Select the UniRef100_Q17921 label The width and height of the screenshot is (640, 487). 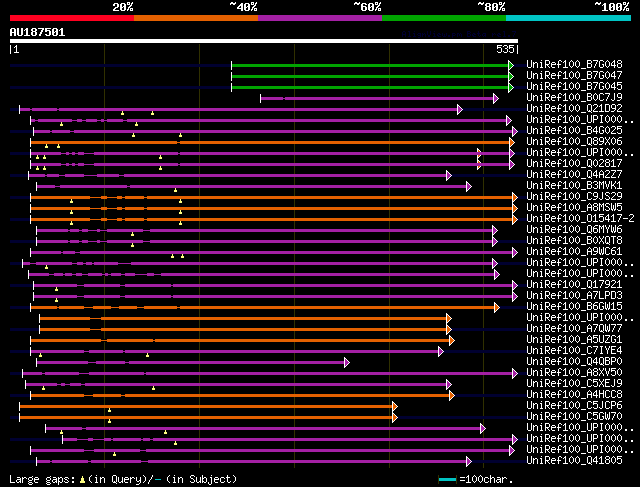tap(574, 285)
